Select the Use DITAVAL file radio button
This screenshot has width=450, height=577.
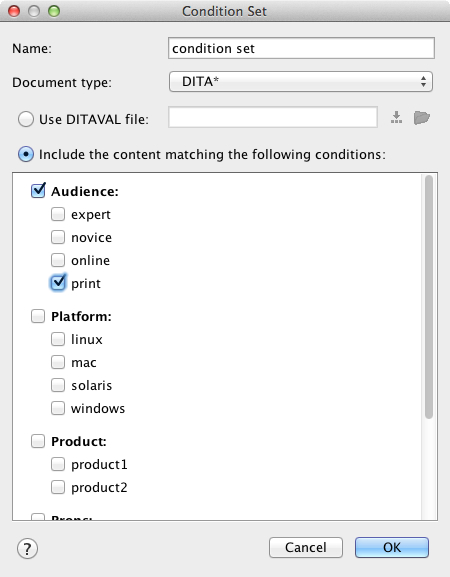(x=26, y=119)
